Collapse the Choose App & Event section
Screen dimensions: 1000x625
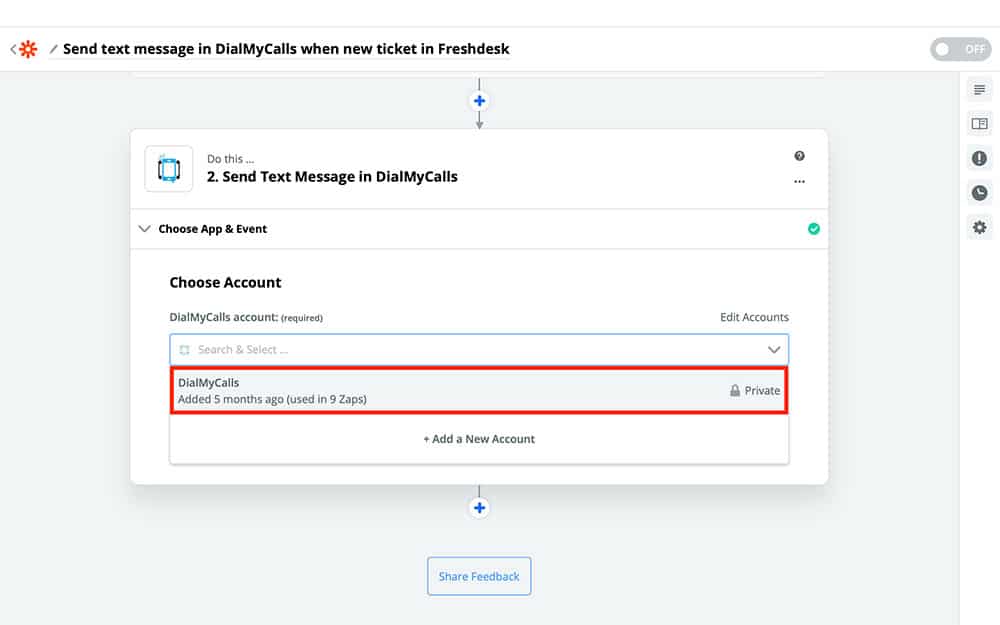click(x=145, y=229)
